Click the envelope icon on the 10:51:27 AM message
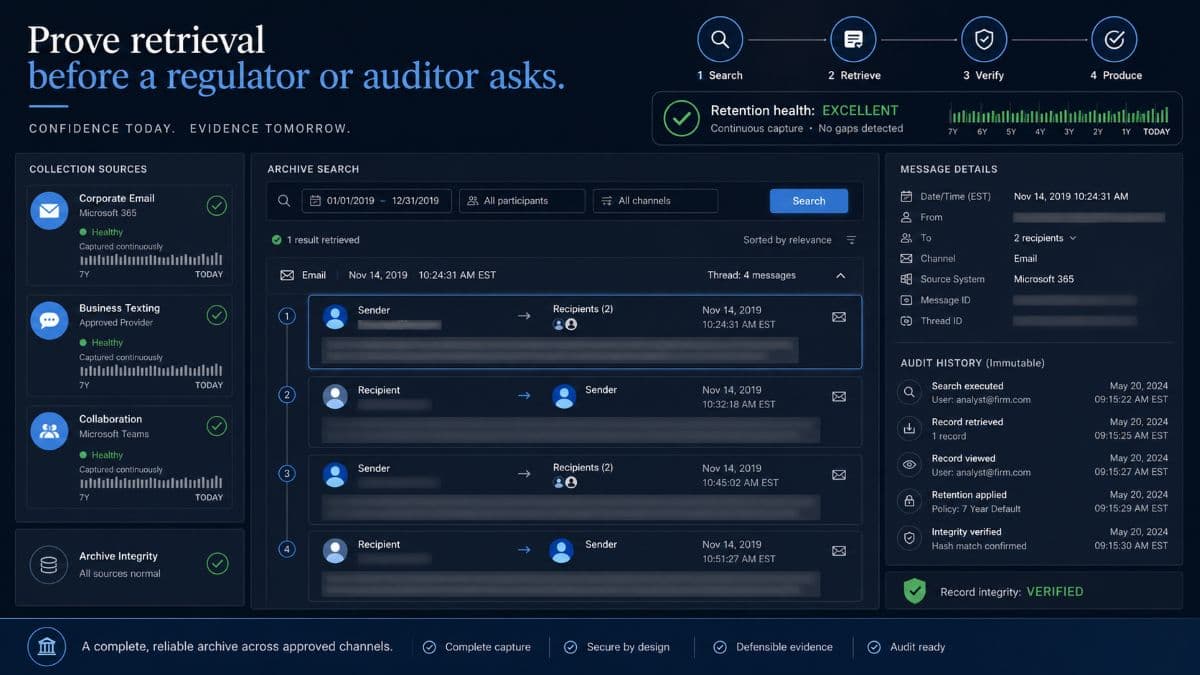This screenshot has height=675, width=1200. (x=839, y=551)
